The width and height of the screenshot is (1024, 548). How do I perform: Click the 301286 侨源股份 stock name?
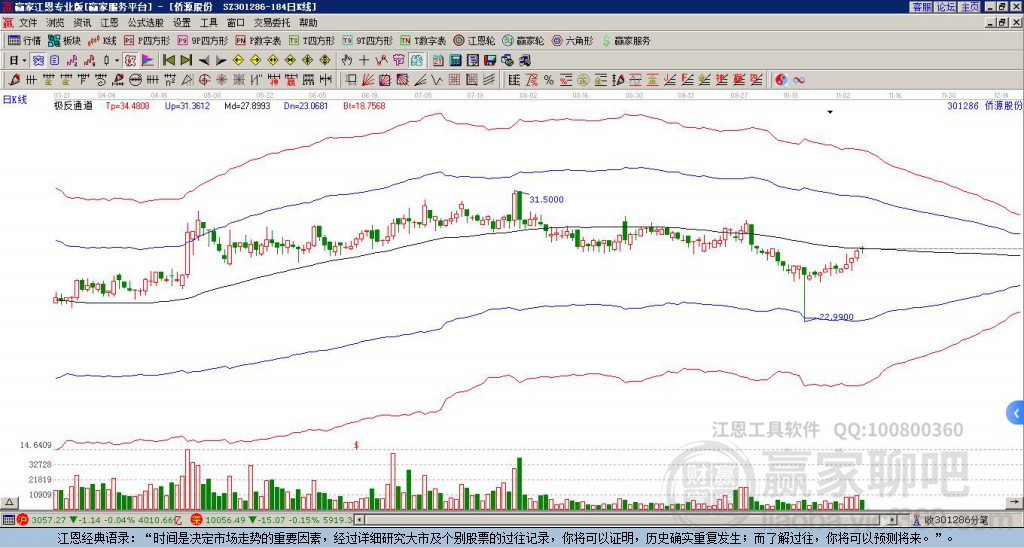click(984, 105)
